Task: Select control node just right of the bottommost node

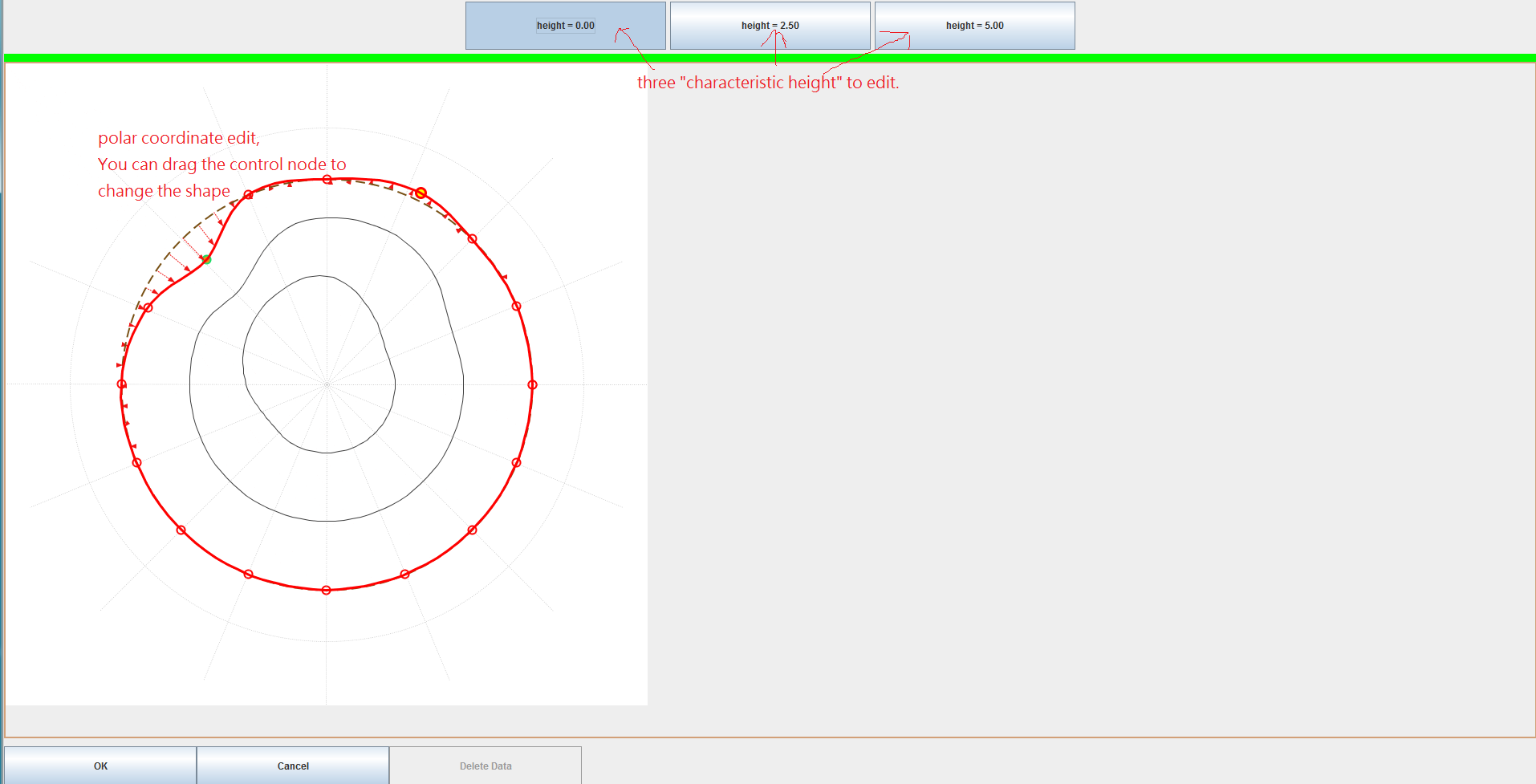Action: (x=404, y=574)
